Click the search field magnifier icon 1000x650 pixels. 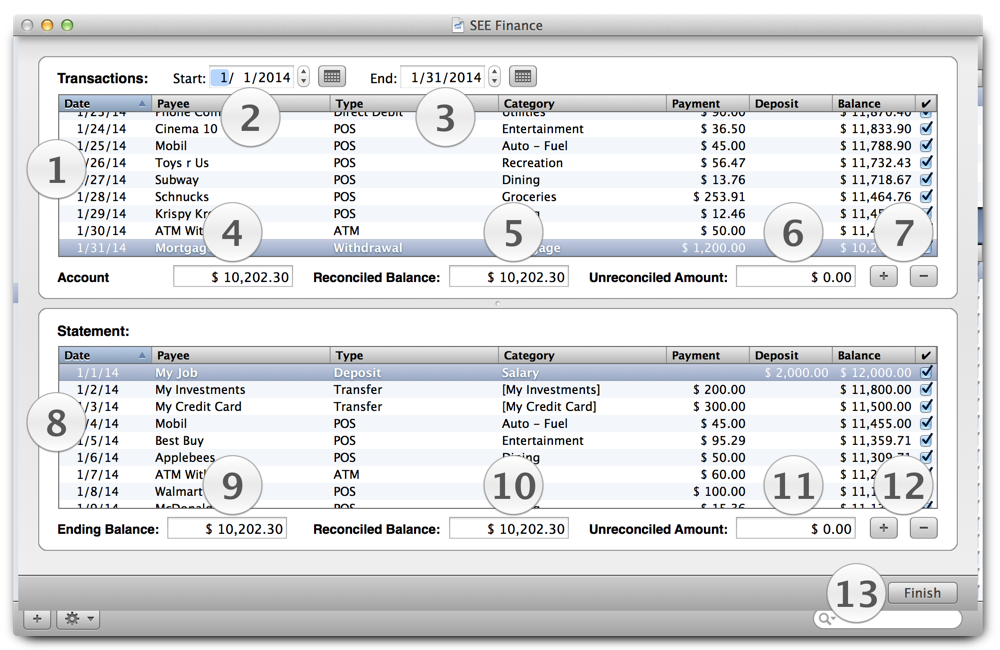pos(825,619)
